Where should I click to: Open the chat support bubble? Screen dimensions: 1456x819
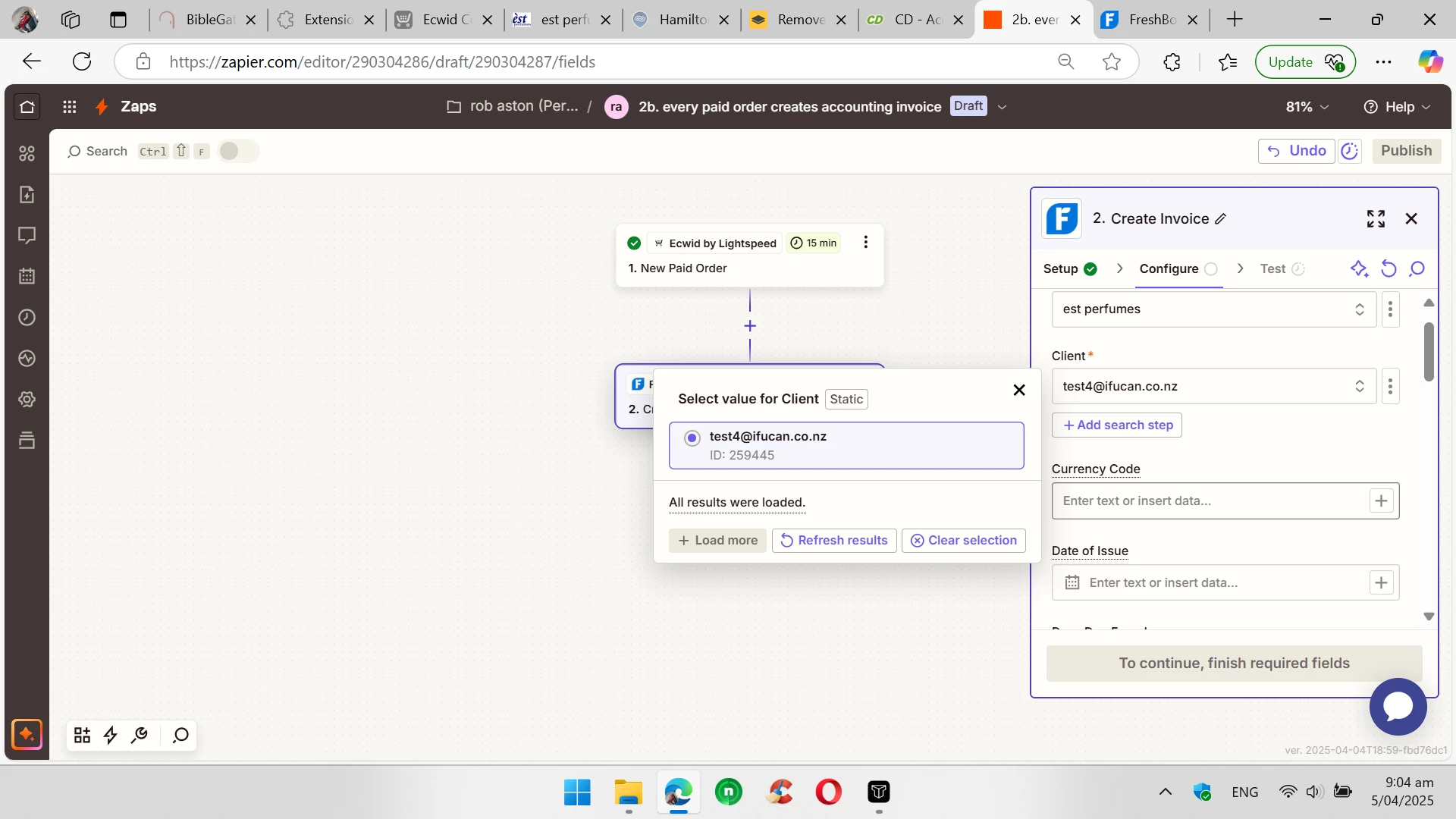point(1398,706)
